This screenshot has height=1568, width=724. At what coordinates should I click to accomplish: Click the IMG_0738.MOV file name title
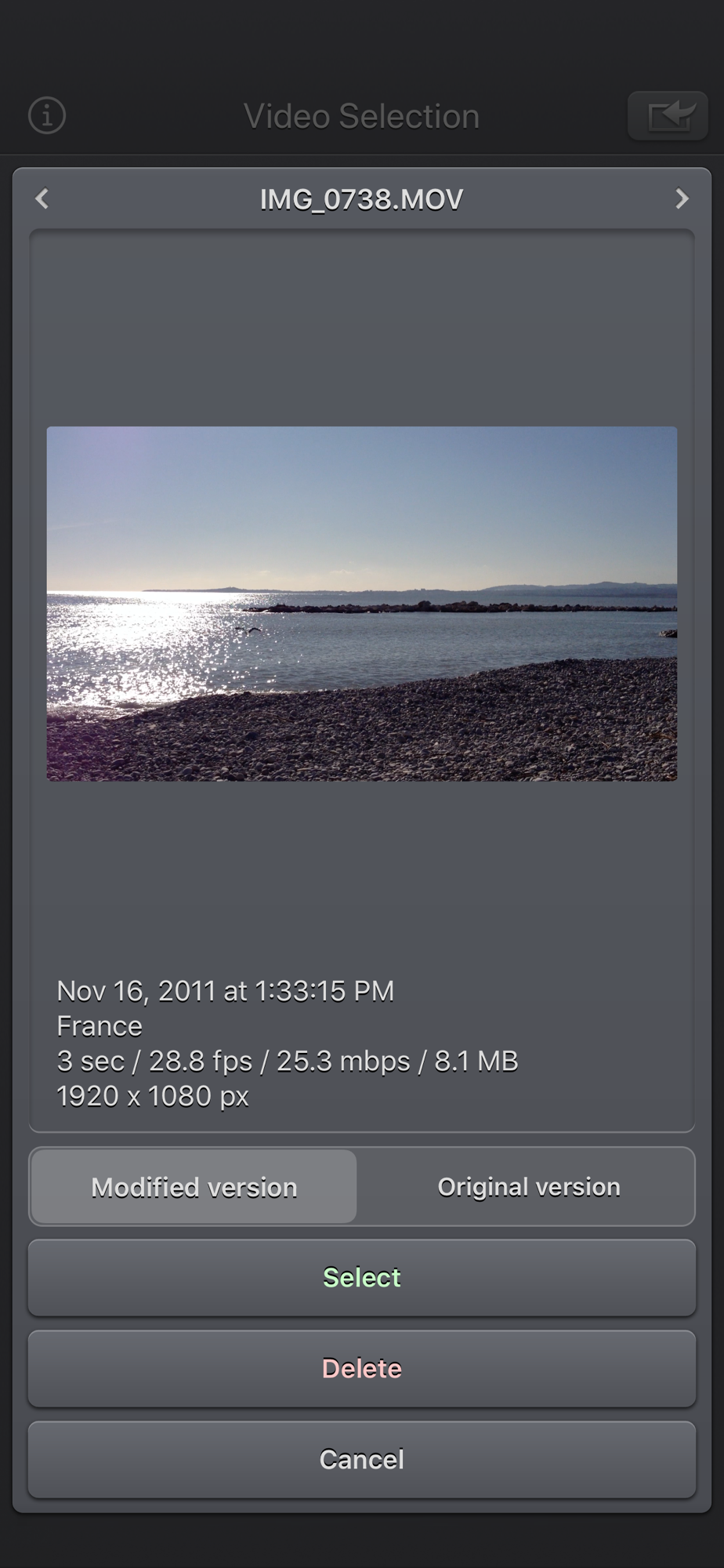(x=362, y=199)
